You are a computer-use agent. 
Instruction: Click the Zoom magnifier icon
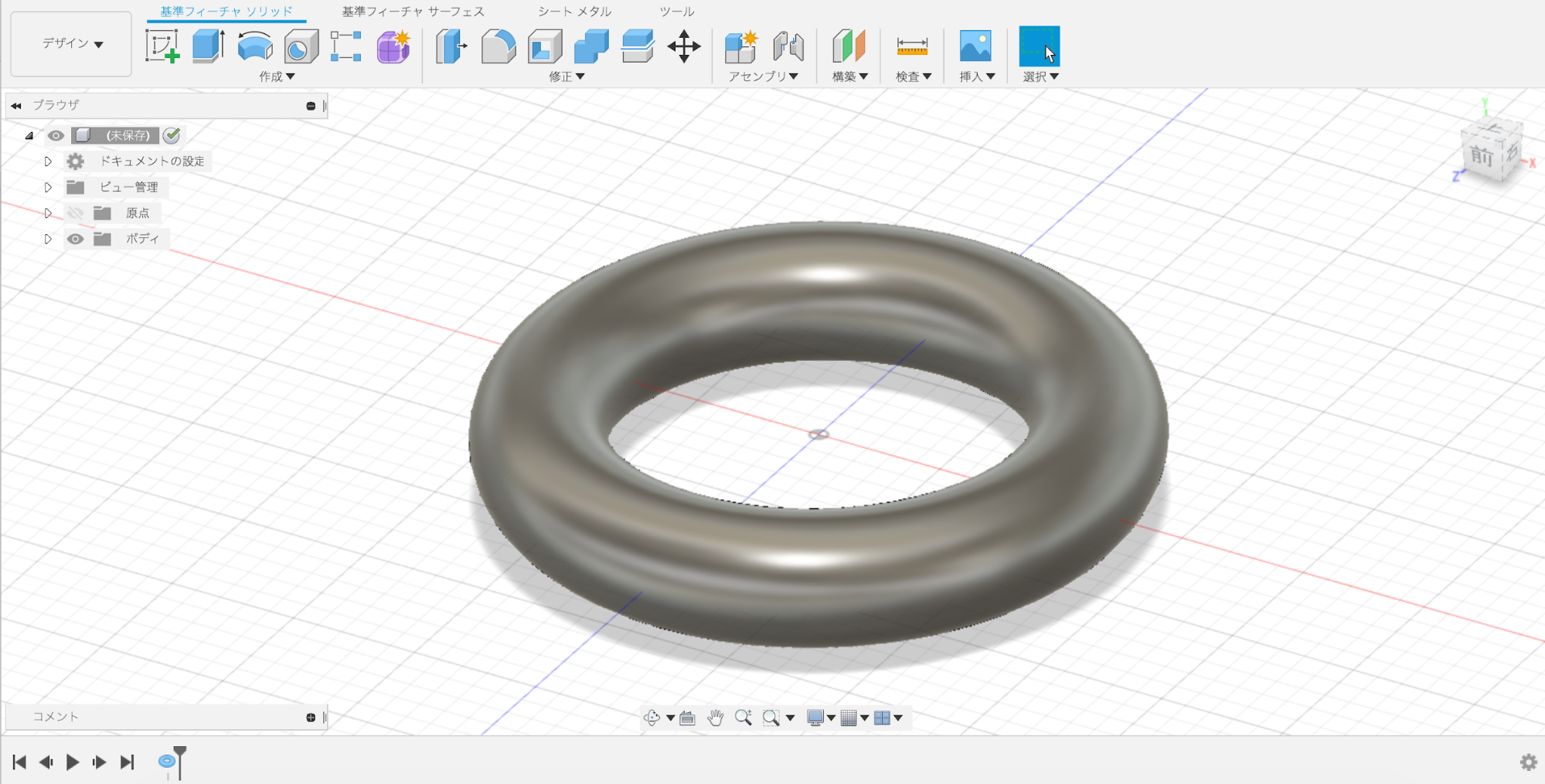click(744, 718)
